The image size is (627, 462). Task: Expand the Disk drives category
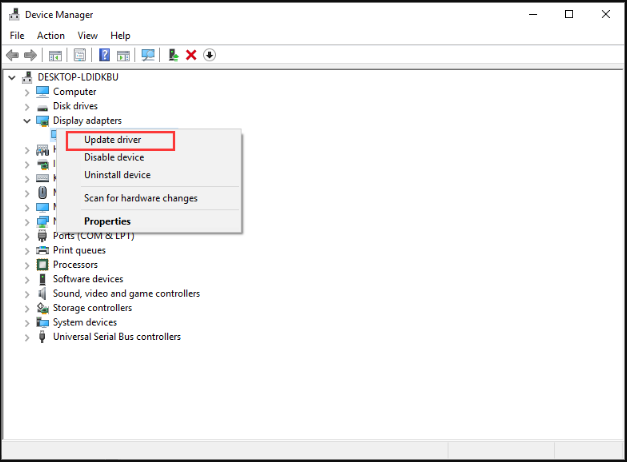tap(27, 106)
